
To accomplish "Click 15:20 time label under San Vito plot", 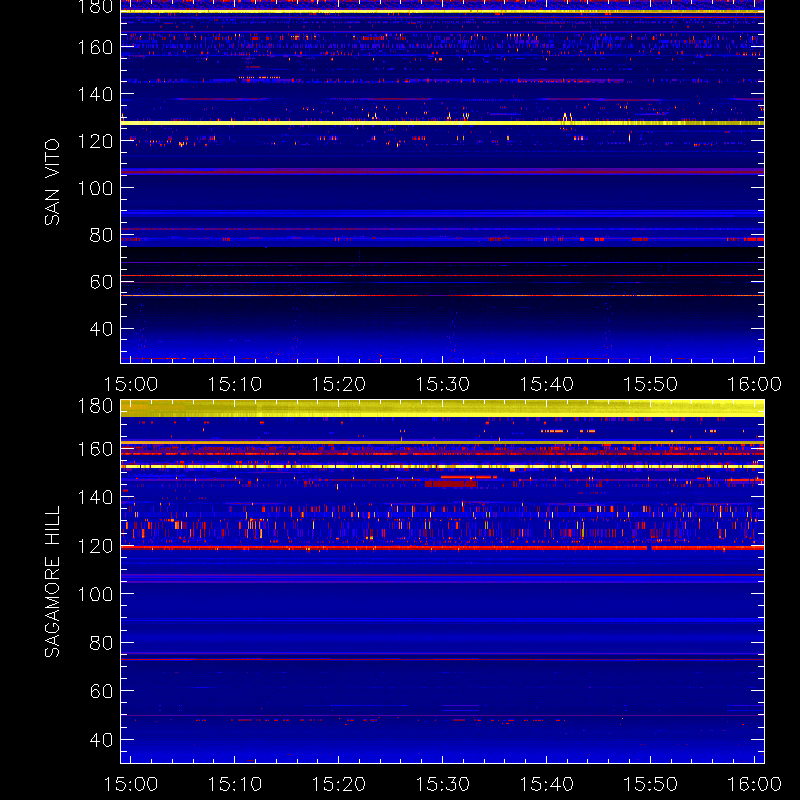I will [x=339, y=384].
